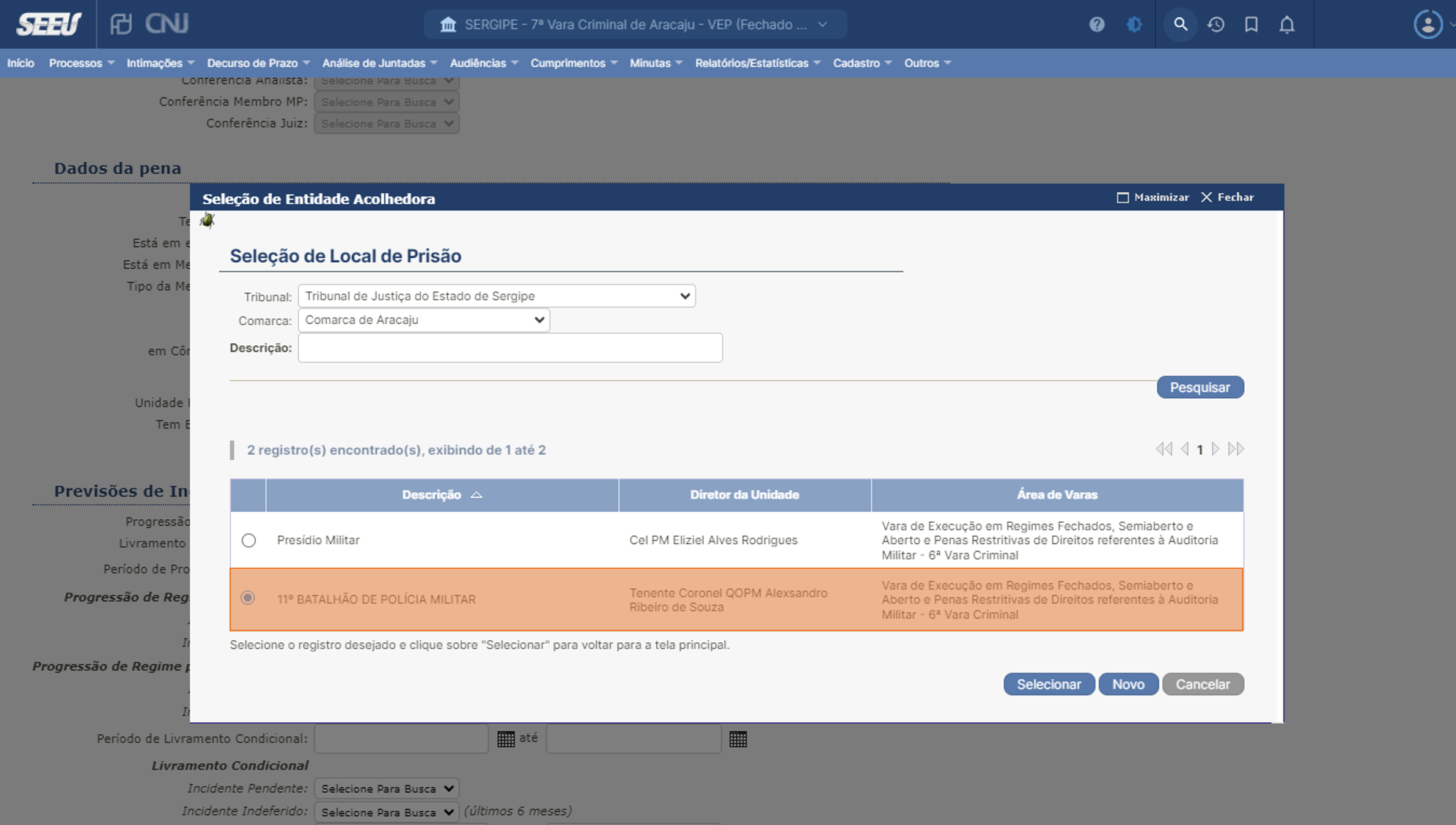
Task: Click the courthouse building icon
Action: (448, 24)
